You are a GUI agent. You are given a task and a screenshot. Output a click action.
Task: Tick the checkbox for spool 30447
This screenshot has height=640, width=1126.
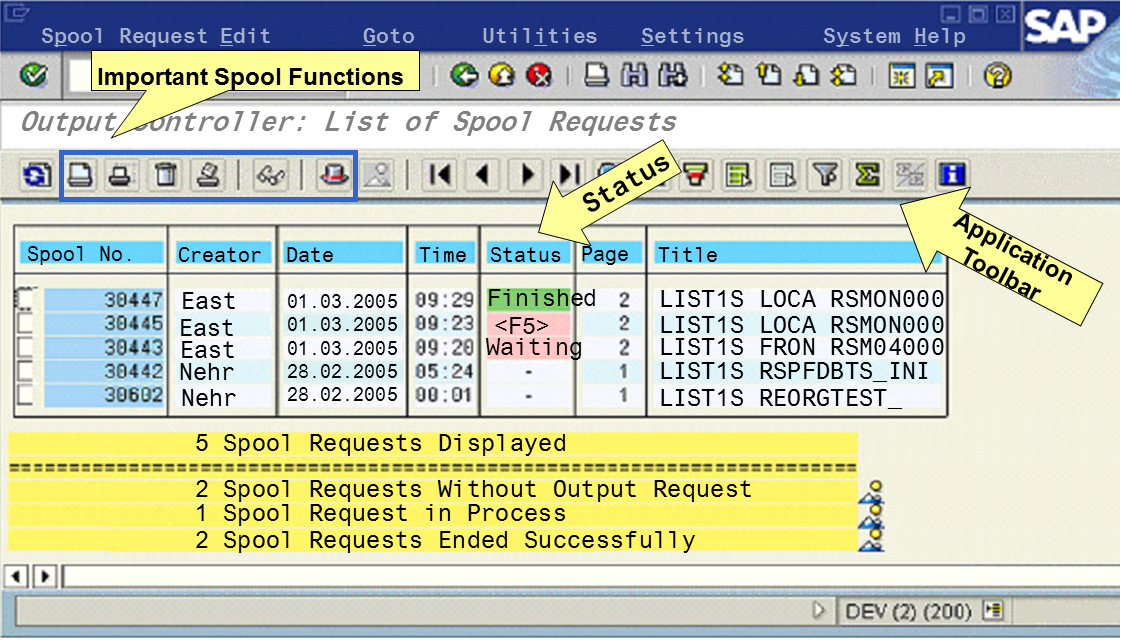(26, 299)
